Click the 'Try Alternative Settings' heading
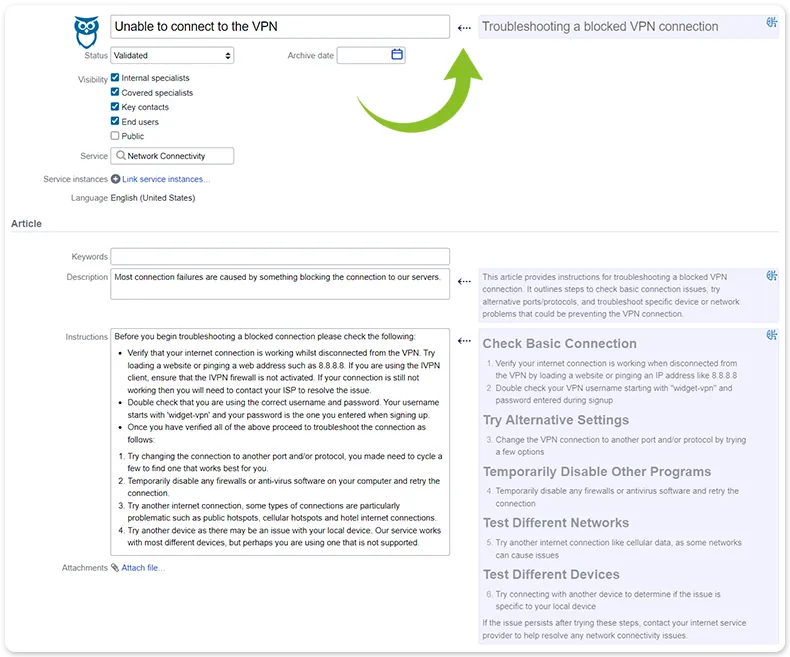 pos(556,420)
